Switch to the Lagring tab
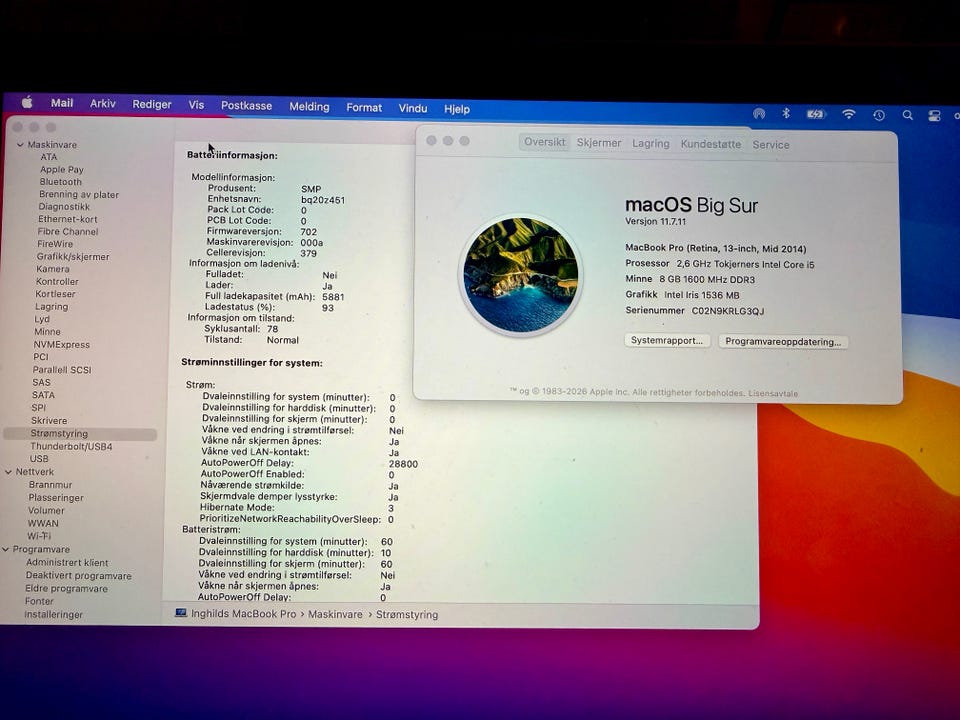960x720 pixels. point(650,143)
